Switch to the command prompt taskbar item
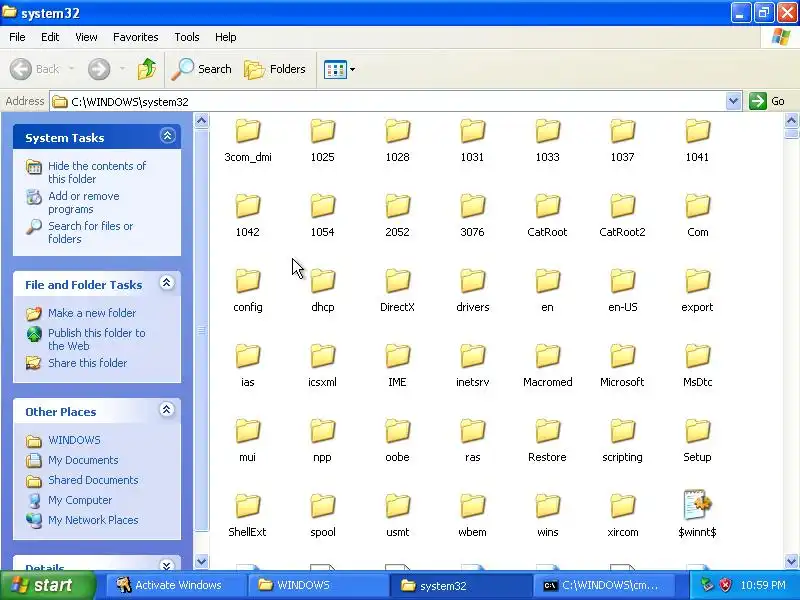Screen dimensions: 800x600 click(x=604, y=585)
